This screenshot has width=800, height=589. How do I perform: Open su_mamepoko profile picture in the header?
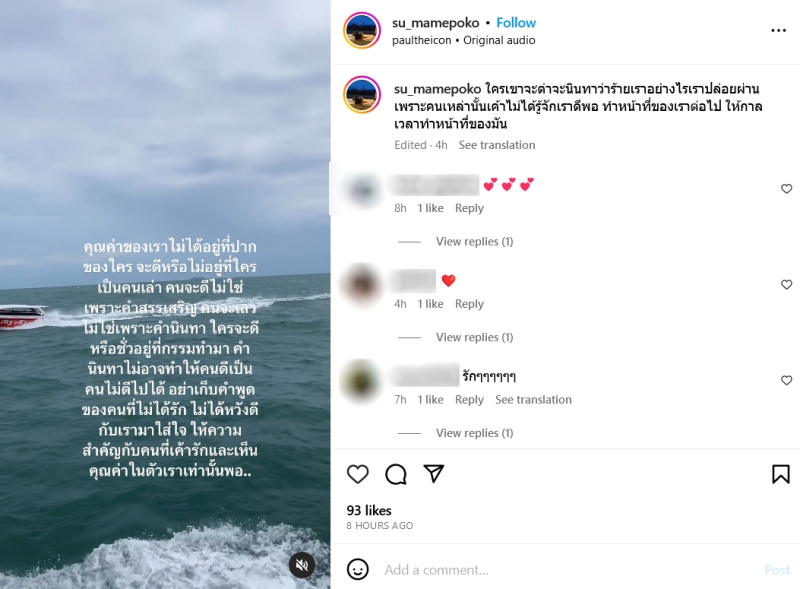(362, 31)
